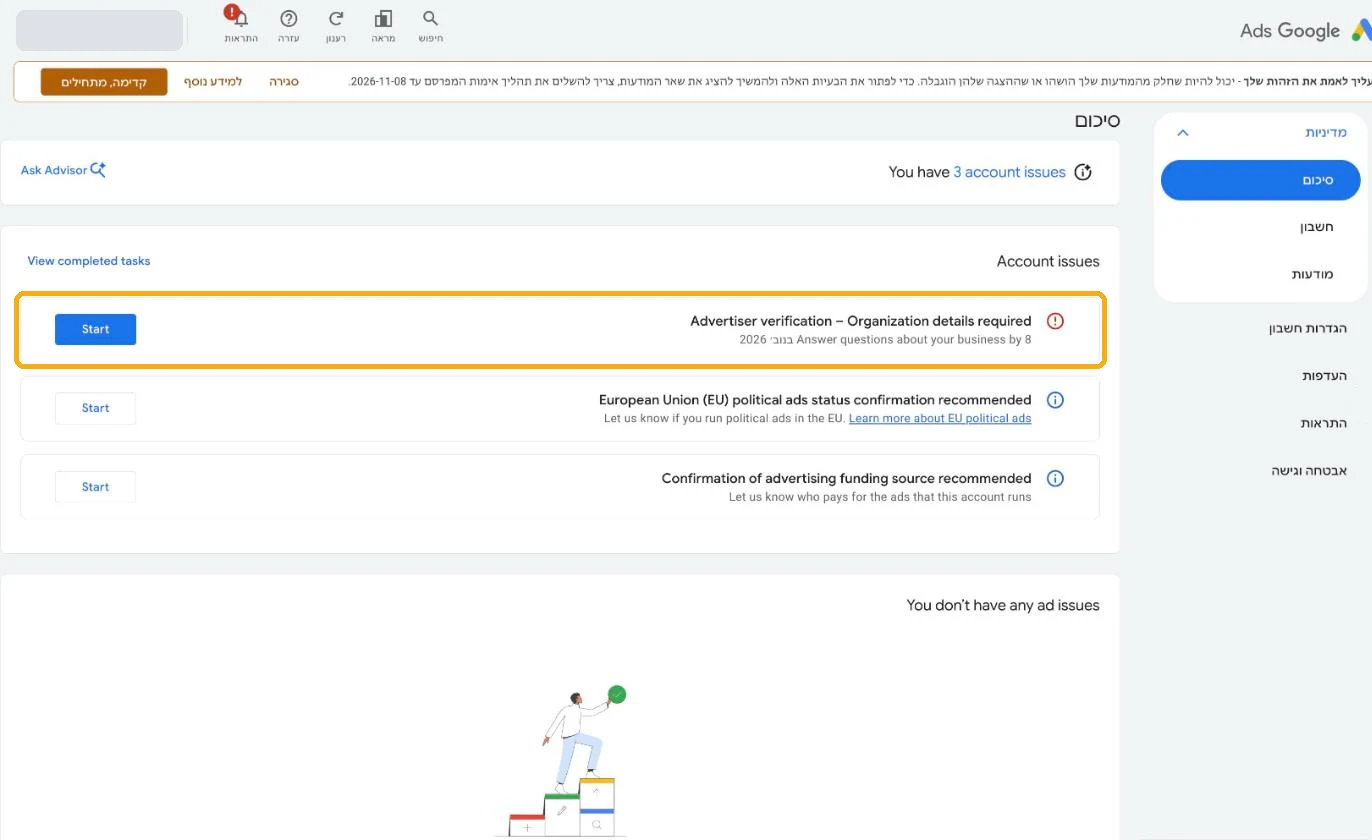This screenshot has height=840, width=1372.
Task: Click the info icon beside EU political ads
Action: pos(1055,400)
